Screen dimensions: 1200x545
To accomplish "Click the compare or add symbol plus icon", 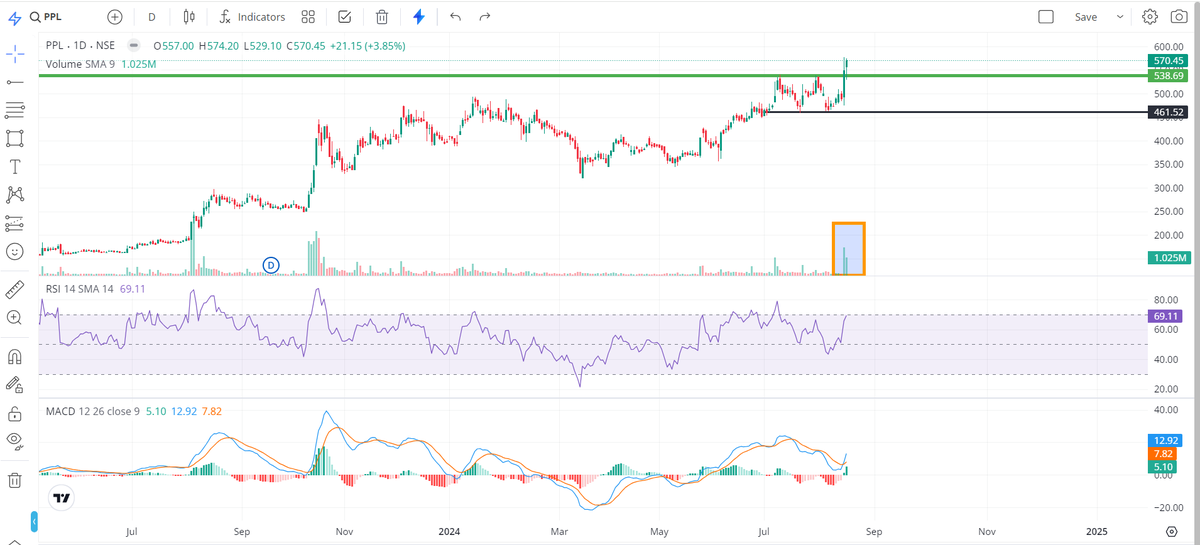I will (114, 17).
